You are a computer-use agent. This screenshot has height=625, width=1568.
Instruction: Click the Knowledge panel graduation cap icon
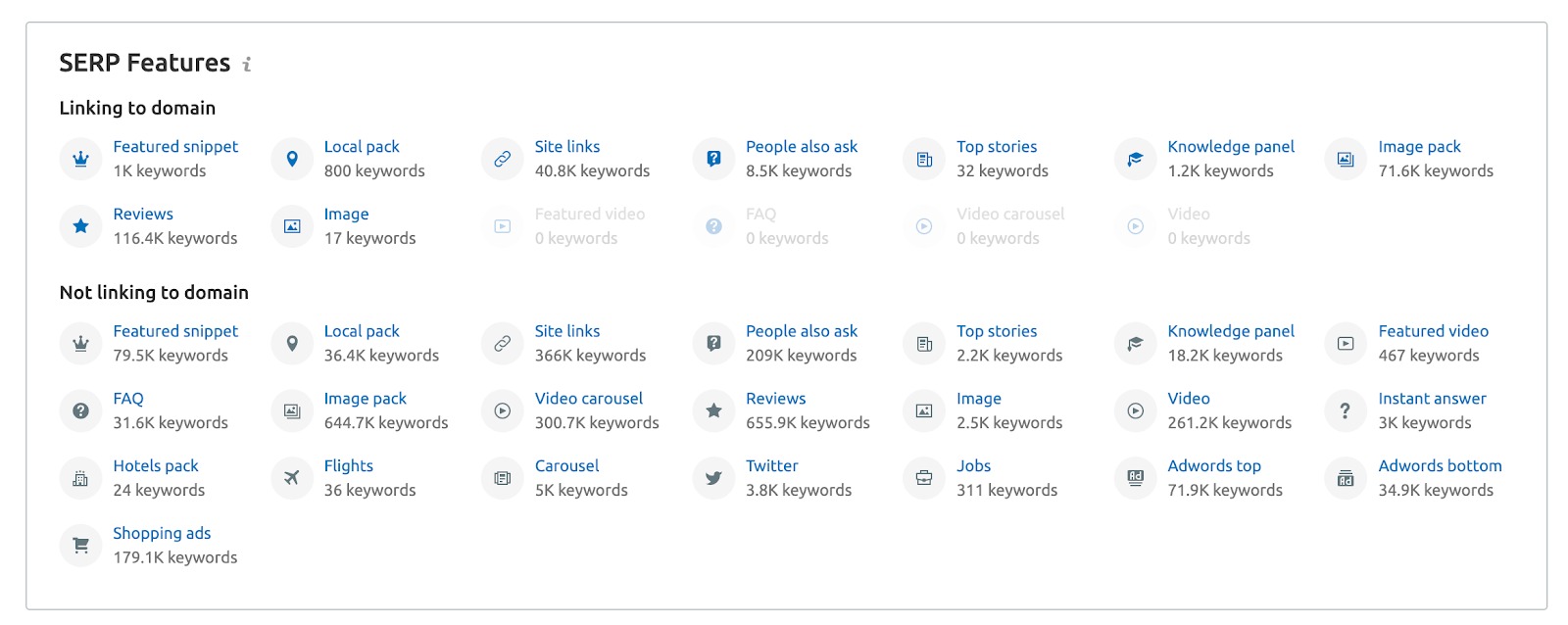(1134, 159)
